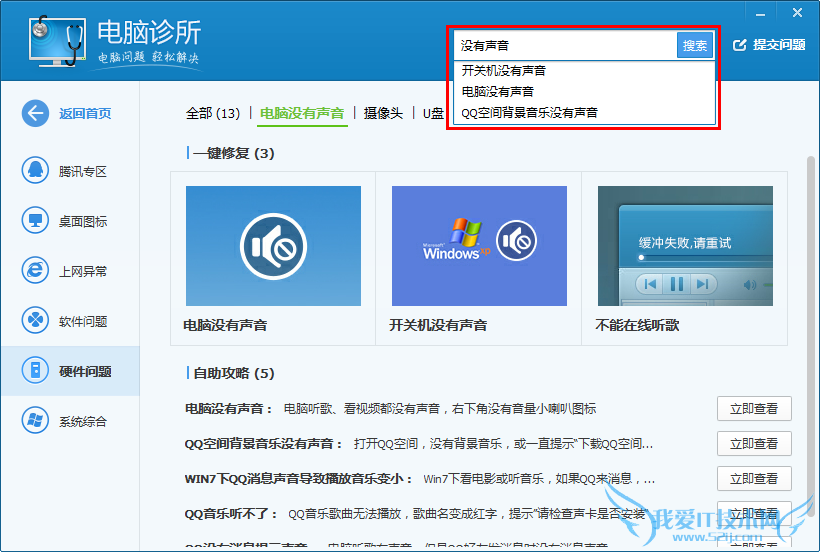Open the 上网异常 IE icon
The height and width of the screenshot is (552, 820).
pyautogui.click(x=35, y=270)
